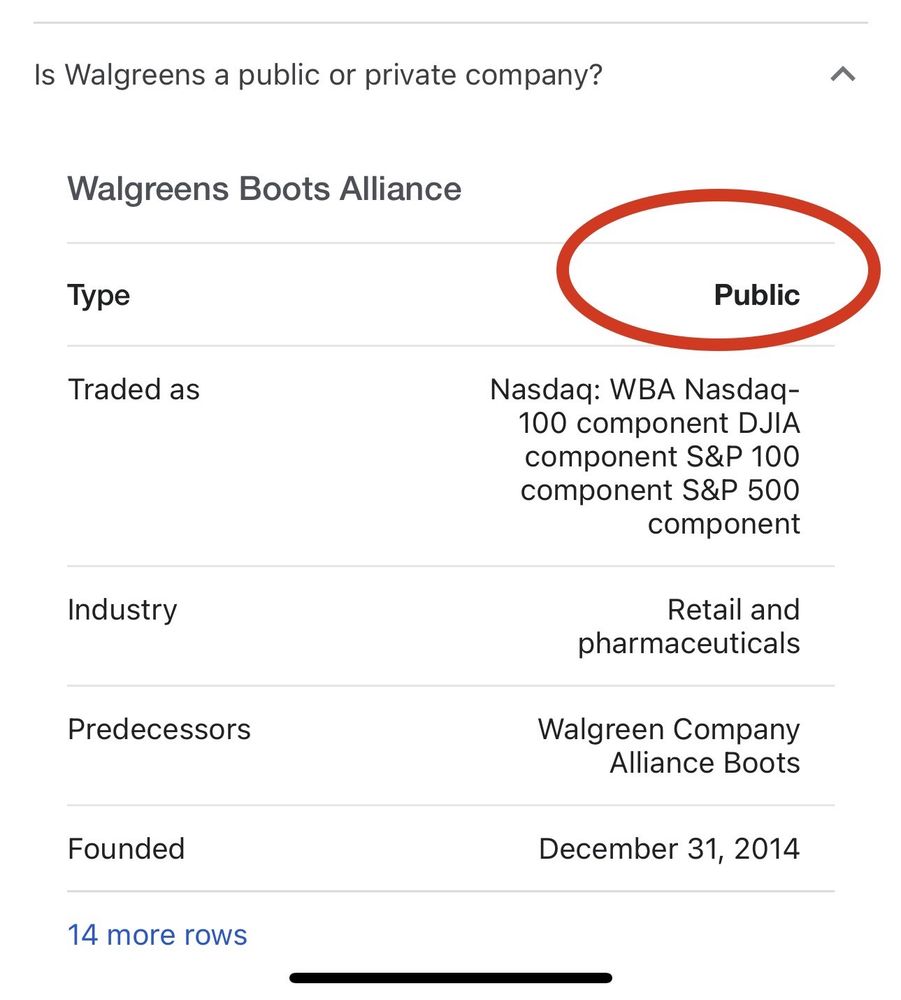901x1000 pixels.
Task: Tap the Walgreens Boots Alliance heading
Action: coord(264,189)
